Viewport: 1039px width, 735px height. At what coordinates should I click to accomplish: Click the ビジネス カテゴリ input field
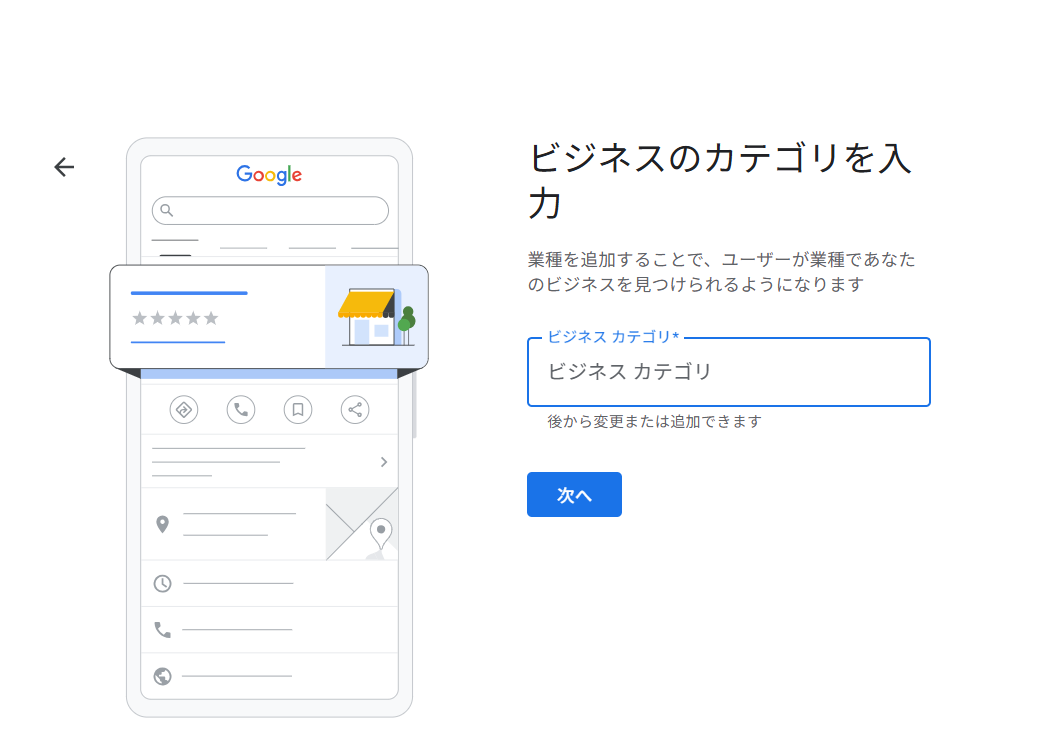728,372
